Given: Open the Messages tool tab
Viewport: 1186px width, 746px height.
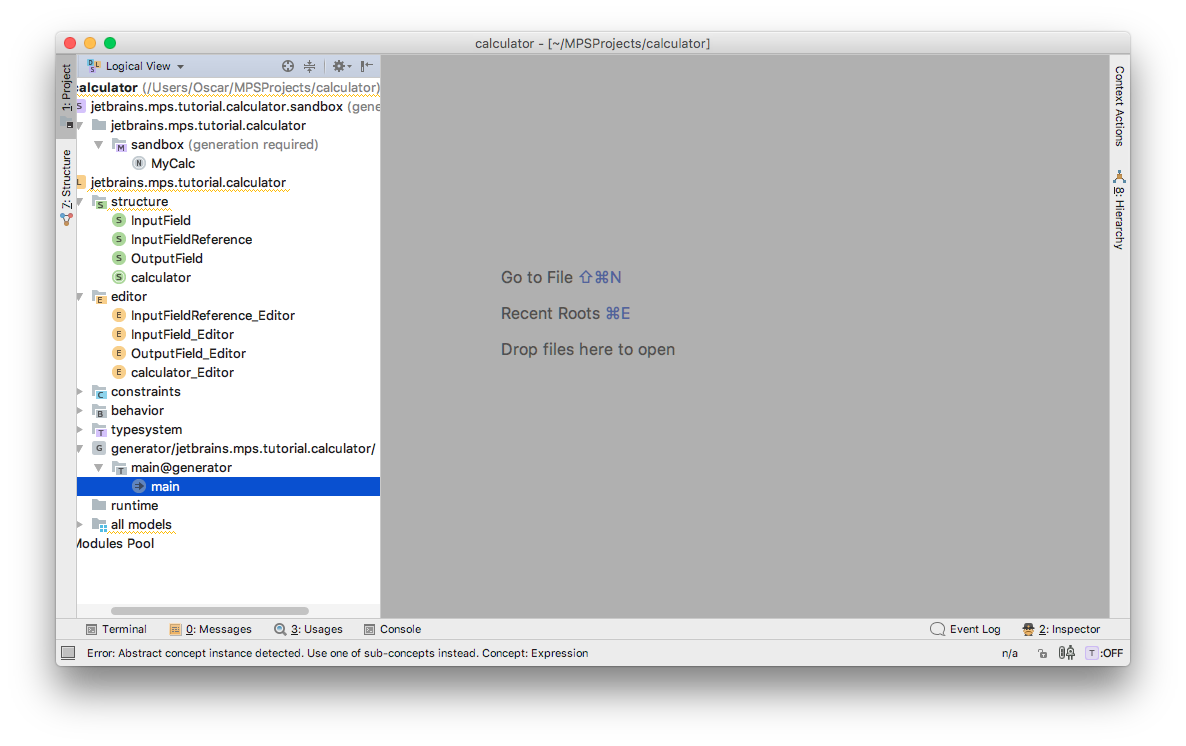Looking at the screenshot, I should tap(210, 629).
